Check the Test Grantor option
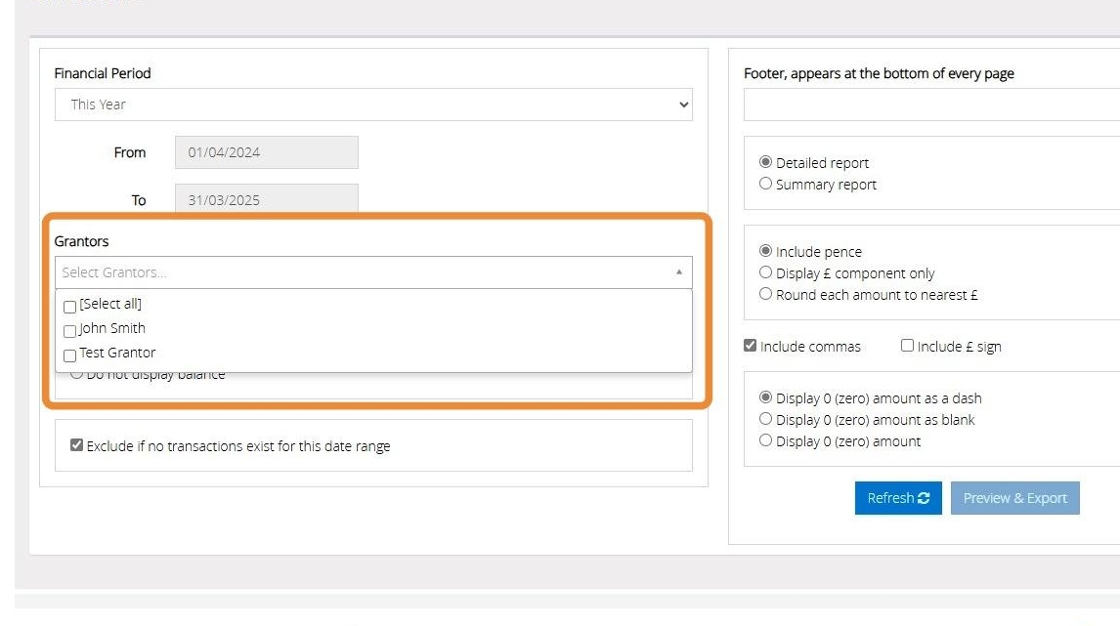Viewport: 1120px width, 626px height. coord(70,354)
